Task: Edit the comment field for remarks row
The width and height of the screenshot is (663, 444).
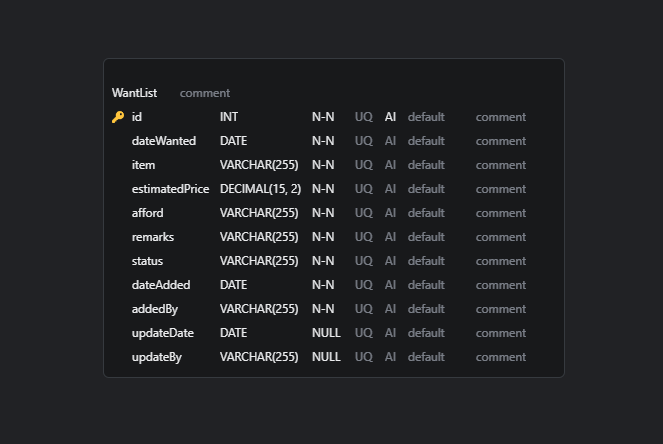Action: [x=501, y=237]
